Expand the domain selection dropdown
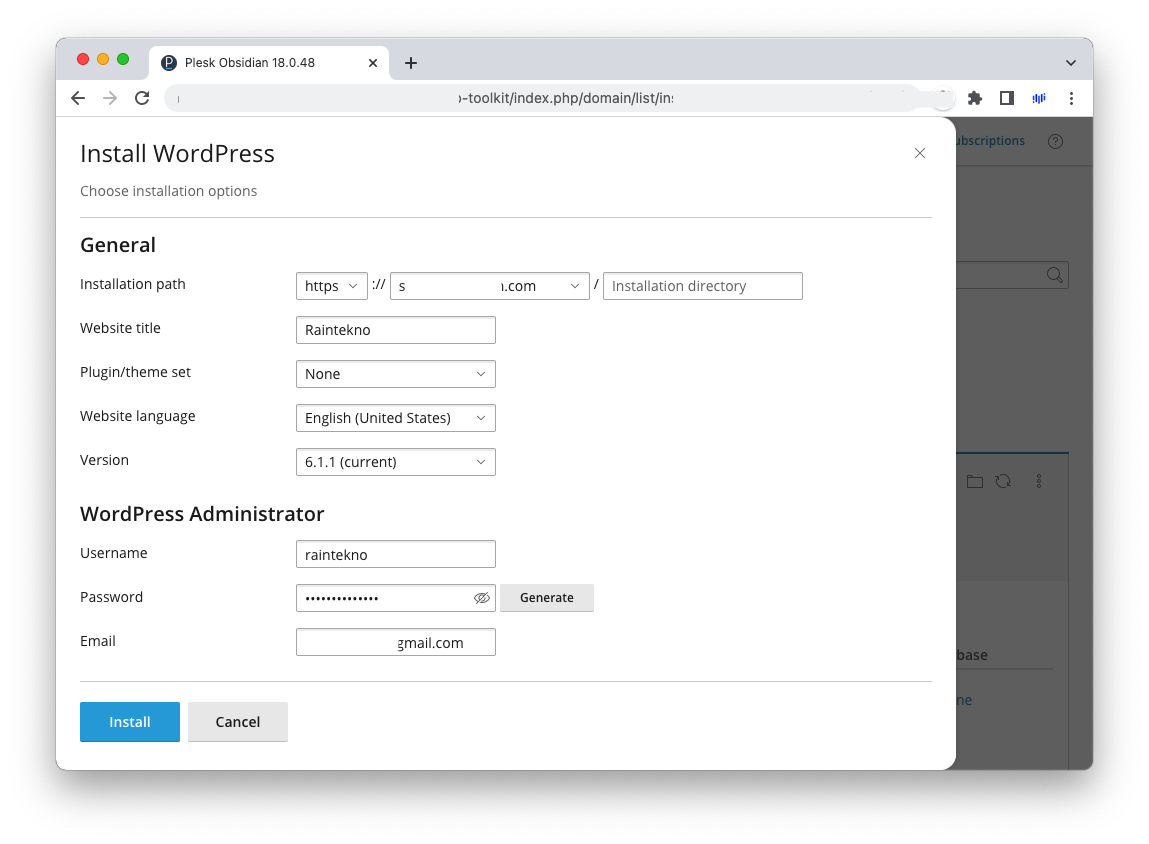Viewport: 1149px width, 844px height. pyautogui.click(x=489, y=286)
